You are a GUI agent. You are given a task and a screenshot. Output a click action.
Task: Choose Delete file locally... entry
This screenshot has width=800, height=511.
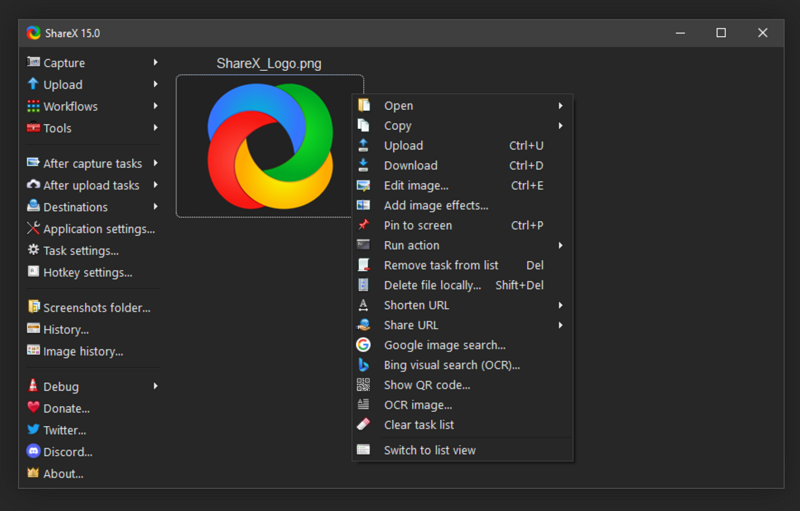(462, 285)
